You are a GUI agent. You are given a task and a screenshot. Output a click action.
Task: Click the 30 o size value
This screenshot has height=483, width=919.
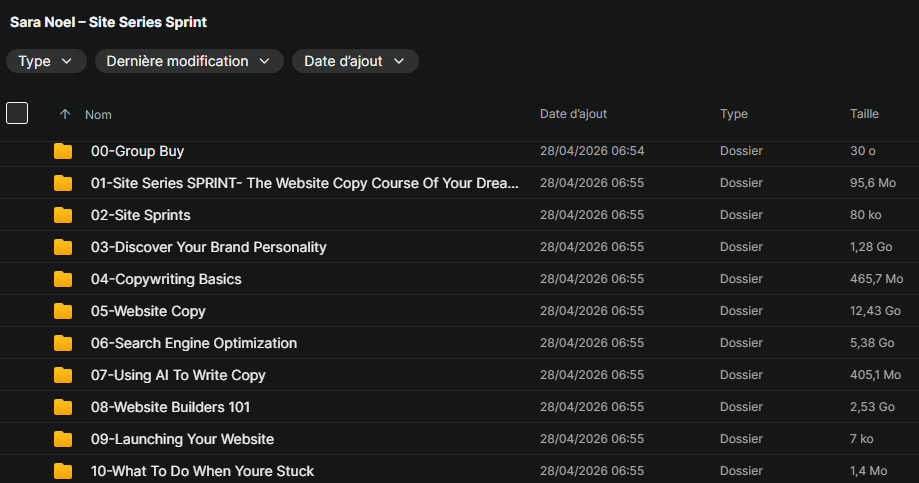pyautogui.click(x=863, y=151)
